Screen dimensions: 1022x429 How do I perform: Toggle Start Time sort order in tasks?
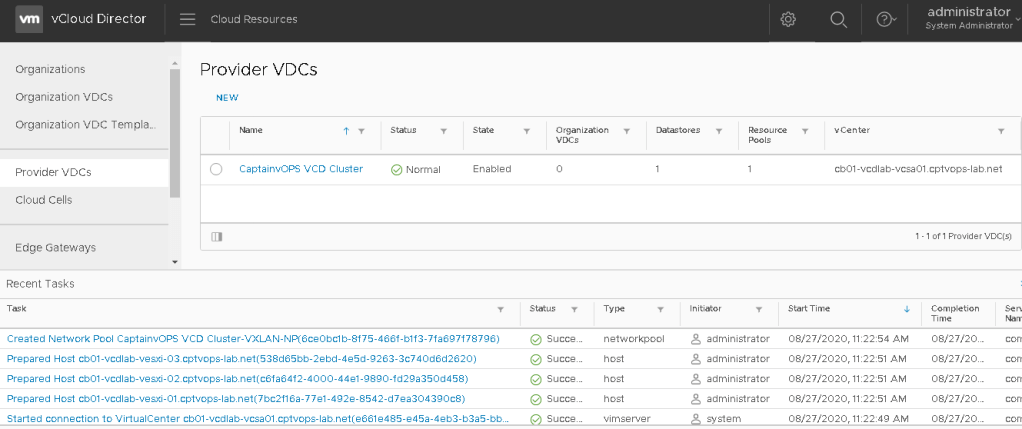point(907,309)
